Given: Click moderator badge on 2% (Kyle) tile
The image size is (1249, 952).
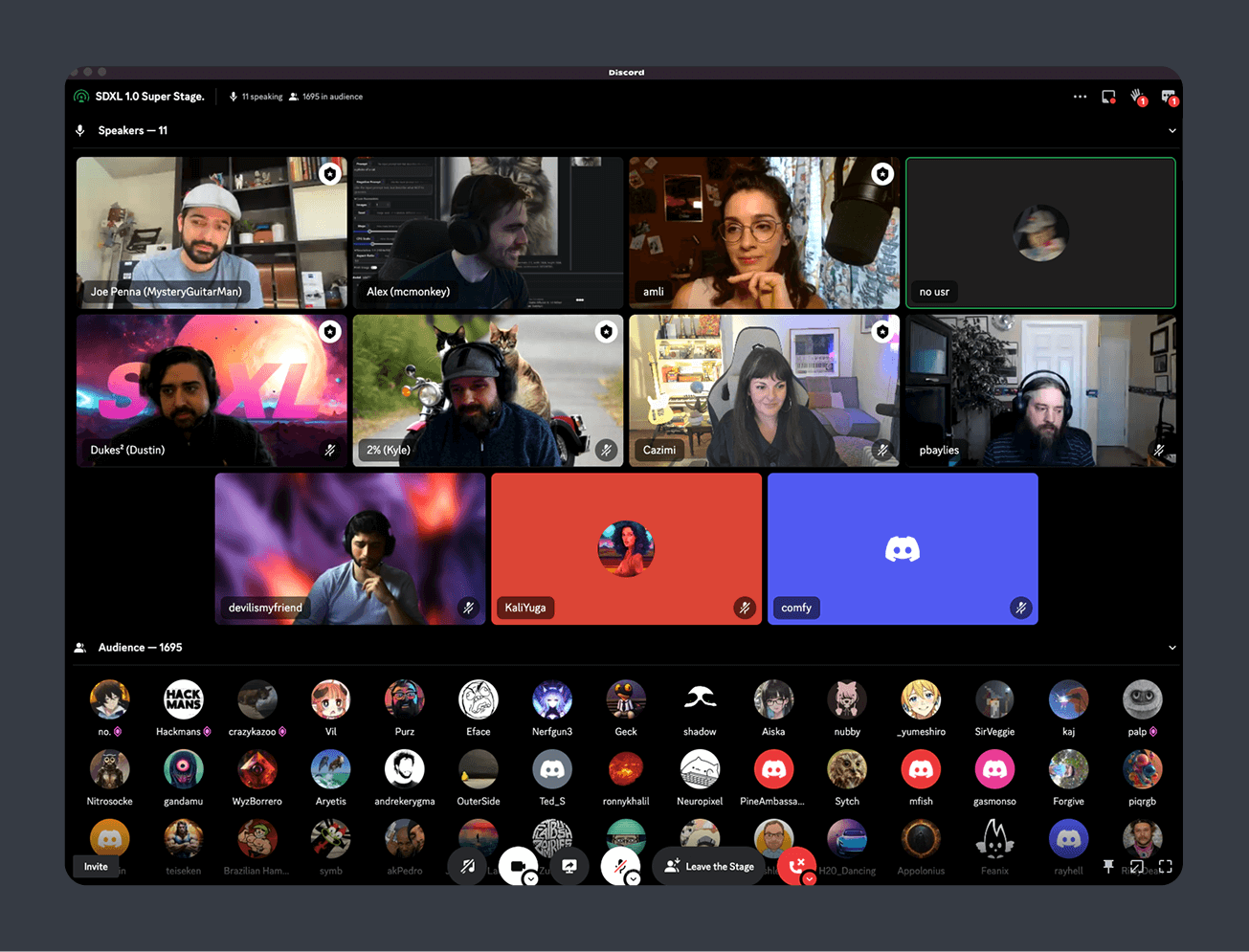Looking at the screenshot, I should tap(606, 331).
